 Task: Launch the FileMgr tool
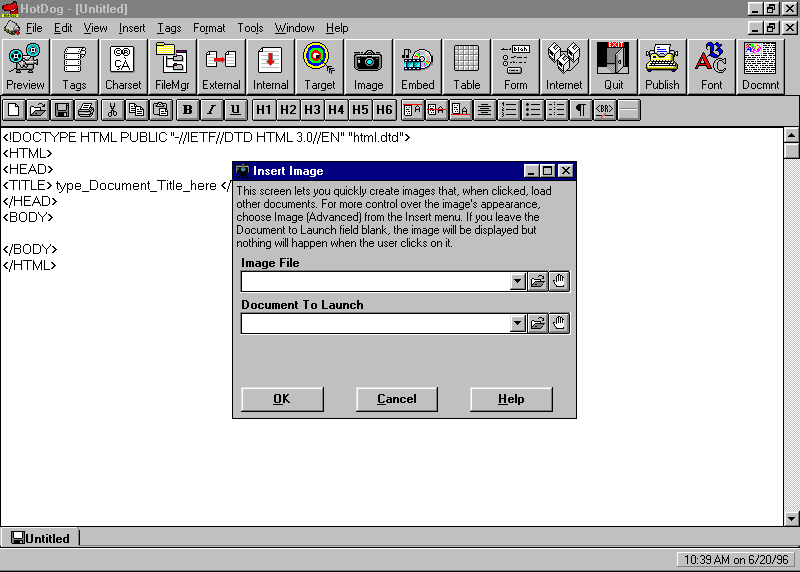pos(172,67)
